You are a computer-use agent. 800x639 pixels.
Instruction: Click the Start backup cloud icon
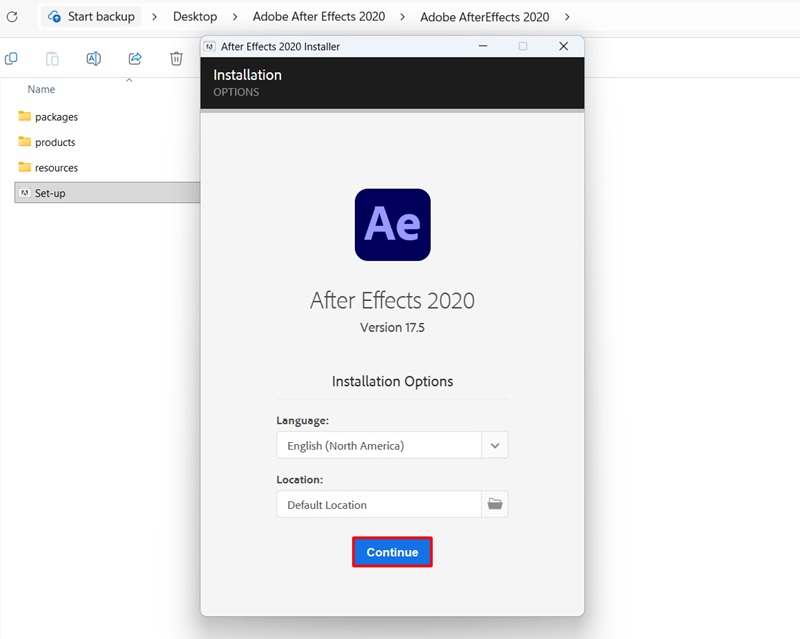pos(56,16)
